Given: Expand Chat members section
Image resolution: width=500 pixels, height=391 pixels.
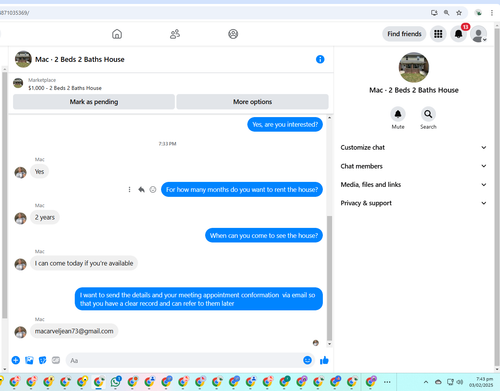Looking at the screenshot, I should point(413,166).
